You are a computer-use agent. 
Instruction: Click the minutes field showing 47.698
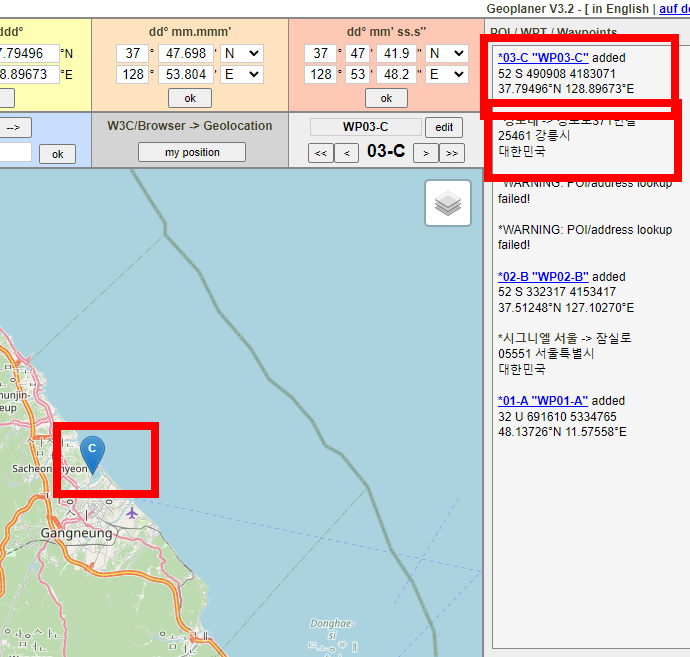pos(186,53)
